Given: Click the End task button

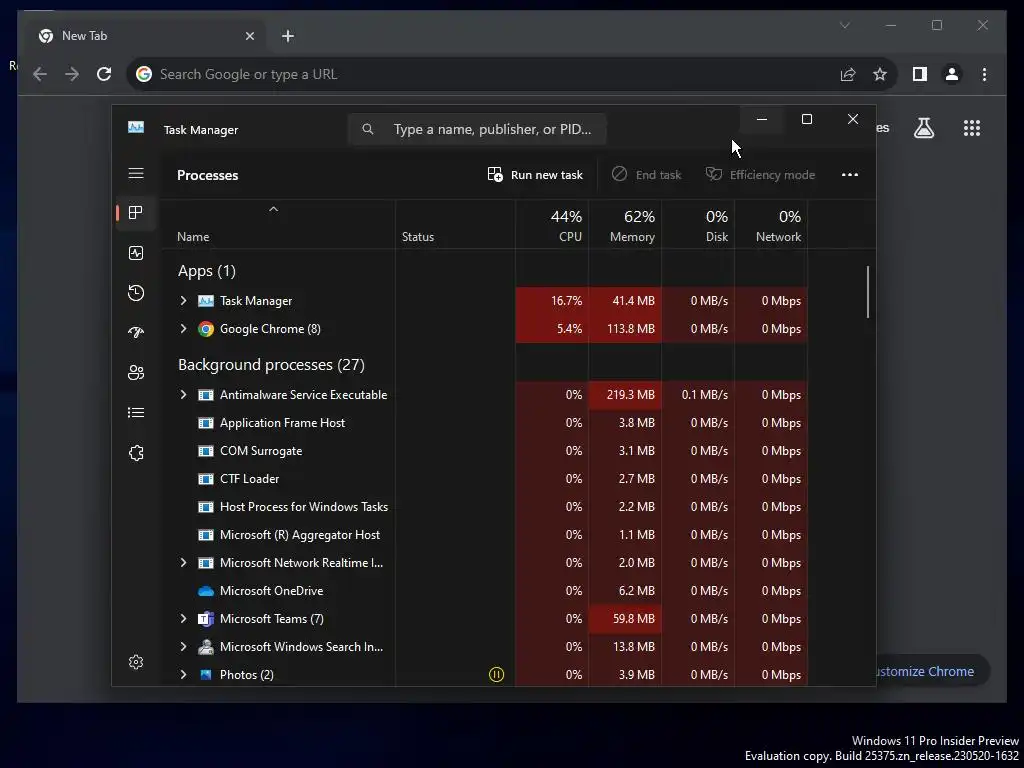Looking at the screenshot, I should (x=647, y=174).
